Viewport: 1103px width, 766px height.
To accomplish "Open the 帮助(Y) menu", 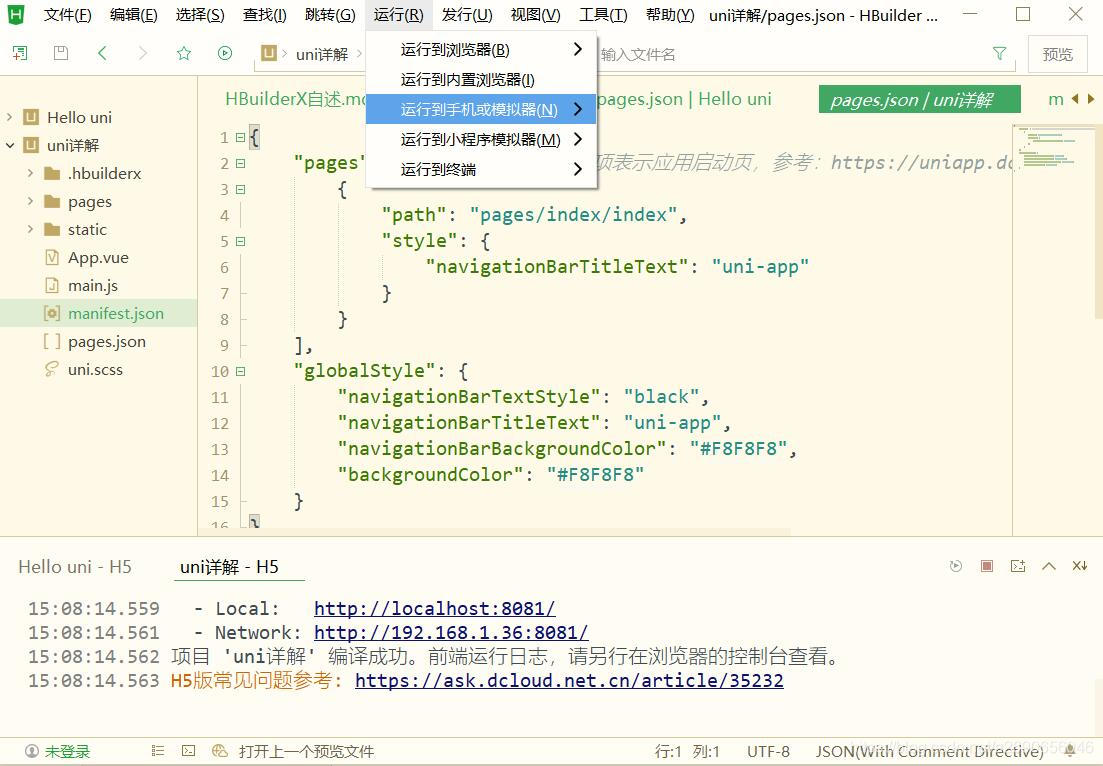I will point(670,15).
